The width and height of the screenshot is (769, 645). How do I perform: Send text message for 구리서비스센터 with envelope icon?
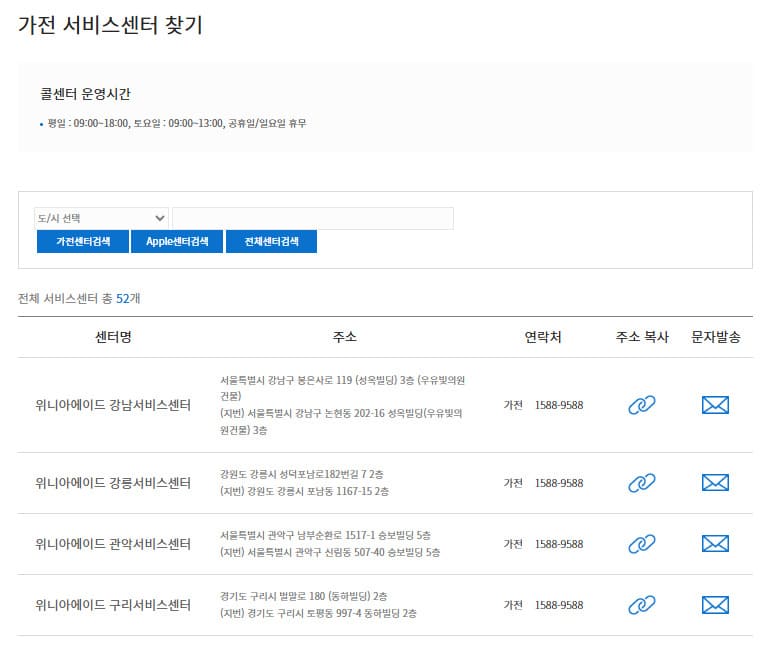coord(715,605)
